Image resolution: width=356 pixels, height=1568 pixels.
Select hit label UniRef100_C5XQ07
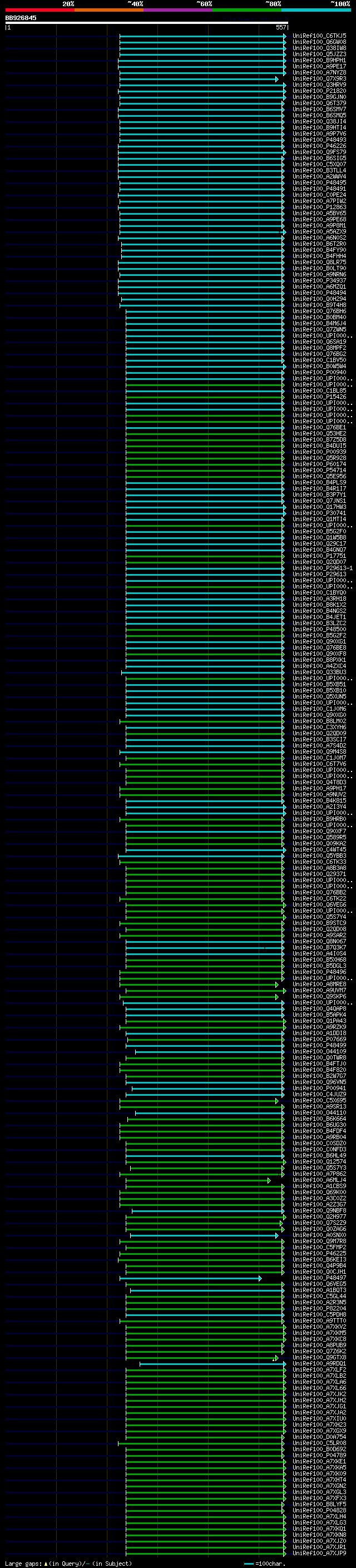click(x=319, y=164)
